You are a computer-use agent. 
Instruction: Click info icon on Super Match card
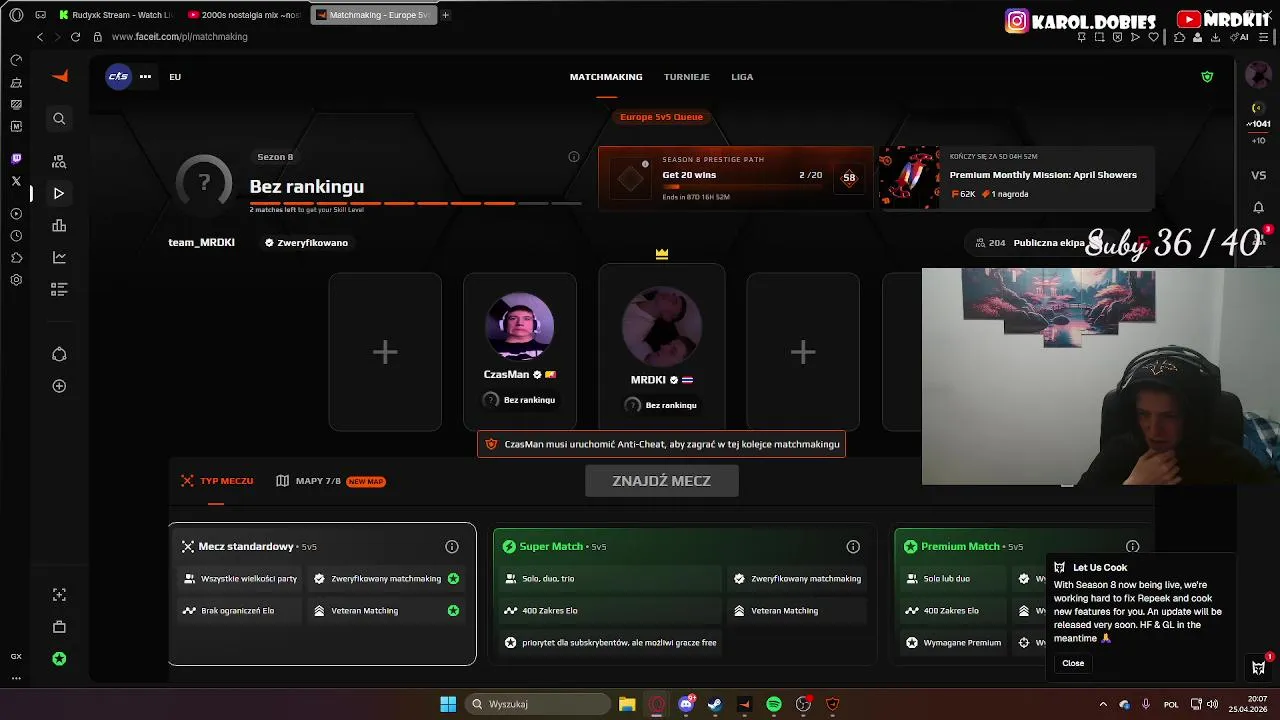point(853,547)
